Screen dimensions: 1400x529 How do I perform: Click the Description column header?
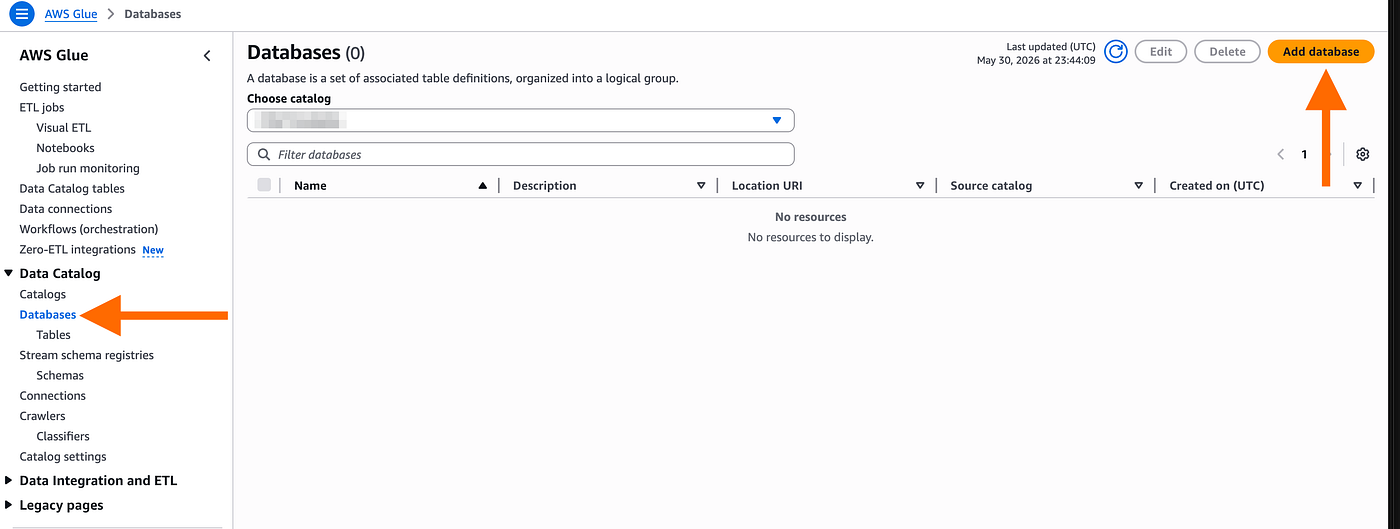point(545,186)
